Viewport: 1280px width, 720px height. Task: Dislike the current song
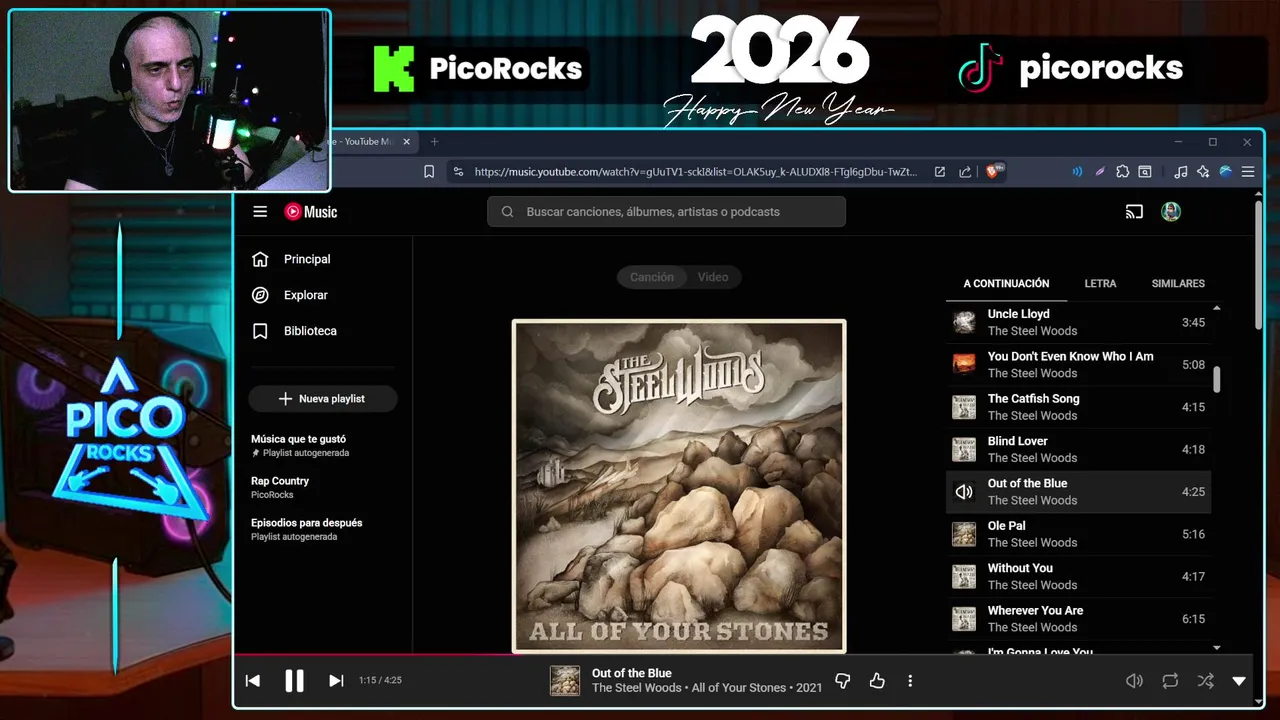(x=843, y=681)
